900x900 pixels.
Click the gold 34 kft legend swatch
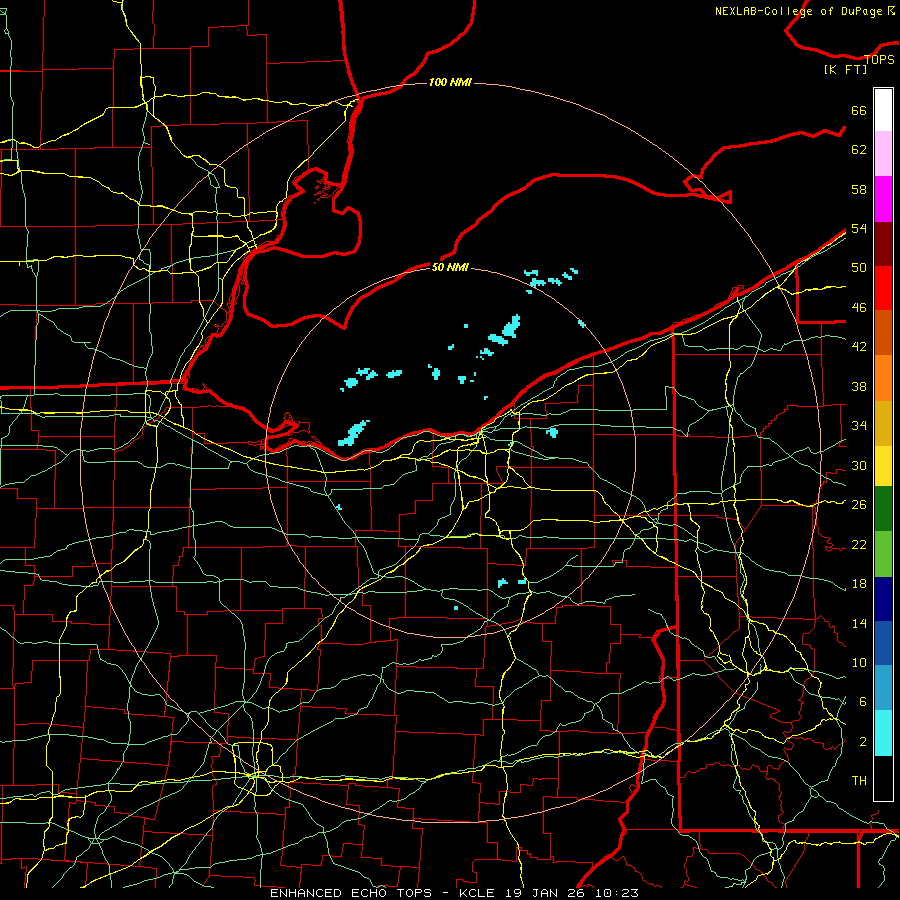[x=883, y=423]
